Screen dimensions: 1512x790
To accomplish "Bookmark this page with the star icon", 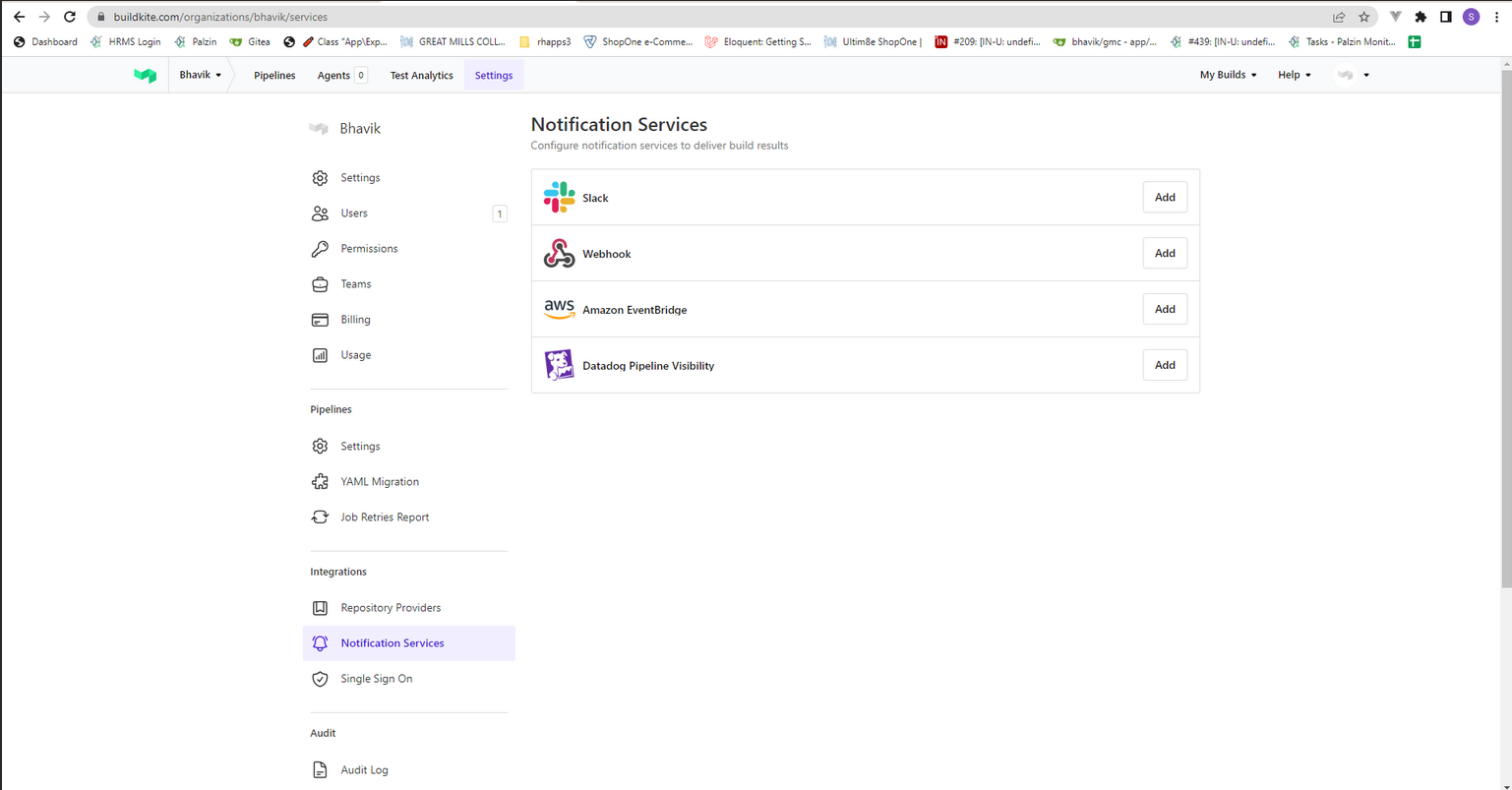I will [x=1364, y=17].
